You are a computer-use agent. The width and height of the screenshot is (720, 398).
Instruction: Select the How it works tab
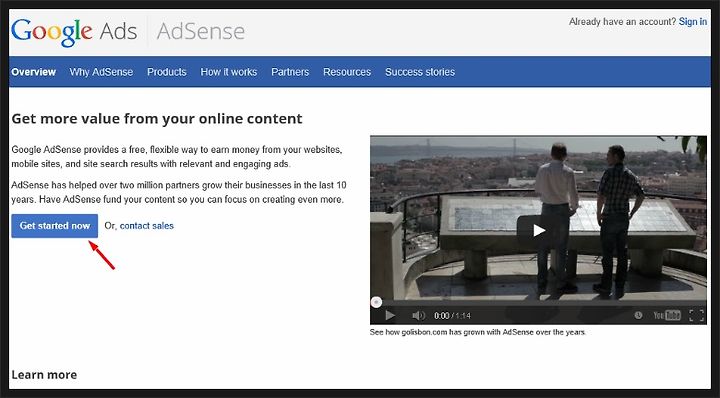tap(229, 72)
